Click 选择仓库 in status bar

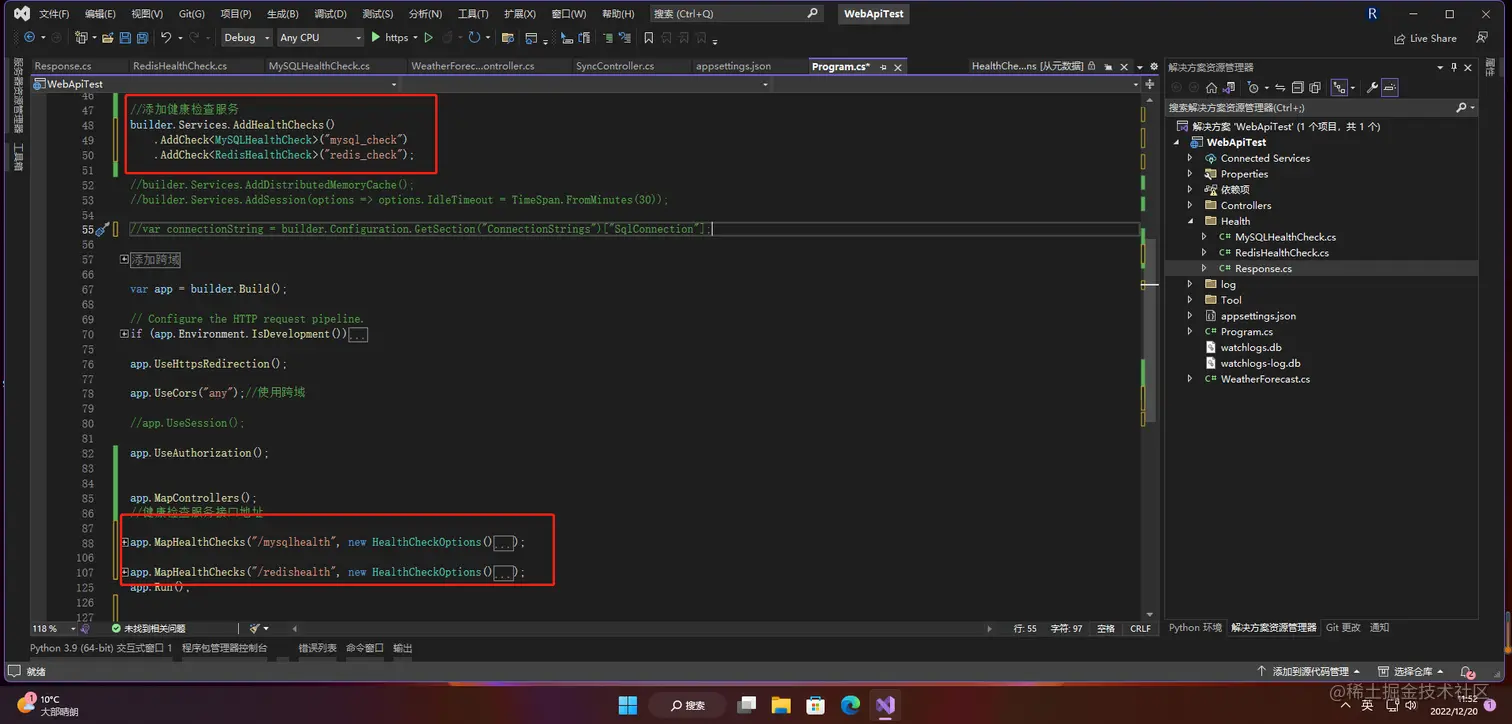[1410, 672]
